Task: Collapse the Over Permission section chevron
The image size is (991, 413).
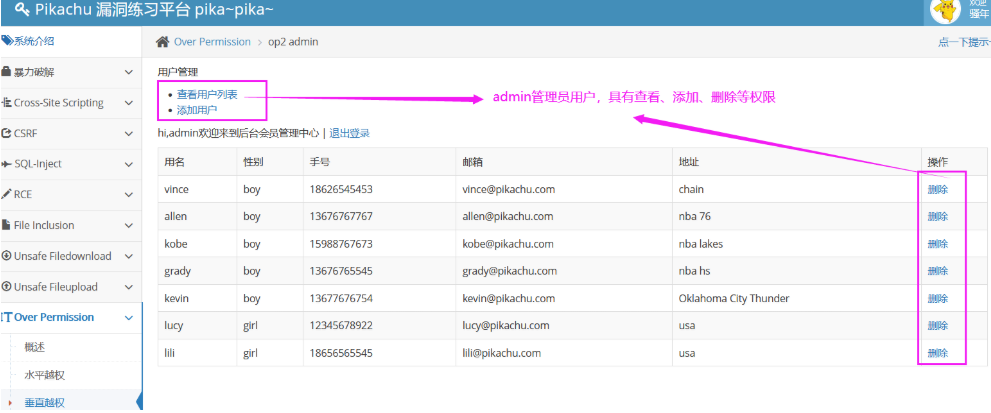Action: tap(128, 318)
